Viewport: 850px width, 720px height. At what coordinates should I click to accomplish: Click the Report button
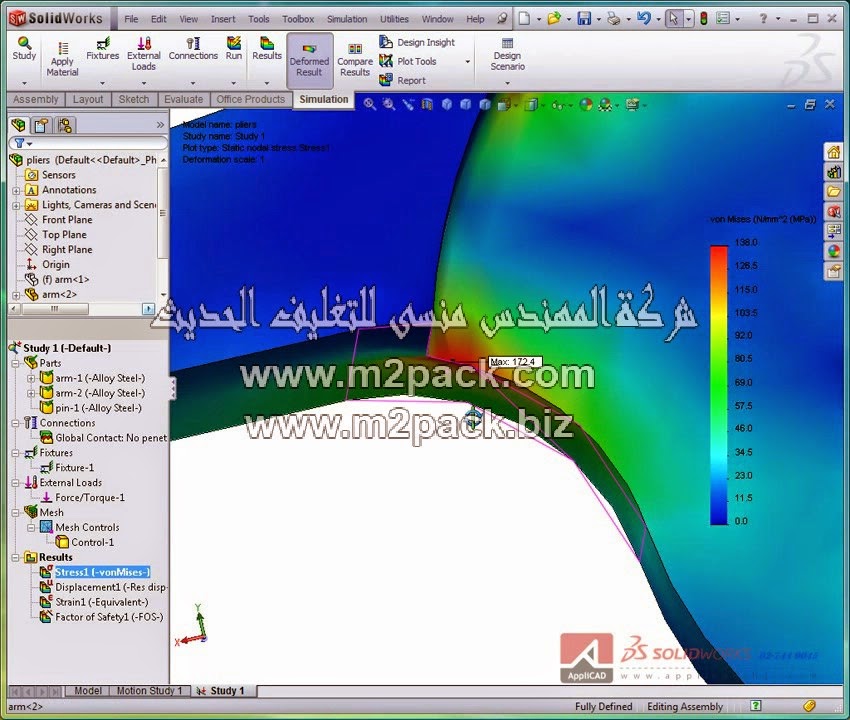[x=402, y=81]
